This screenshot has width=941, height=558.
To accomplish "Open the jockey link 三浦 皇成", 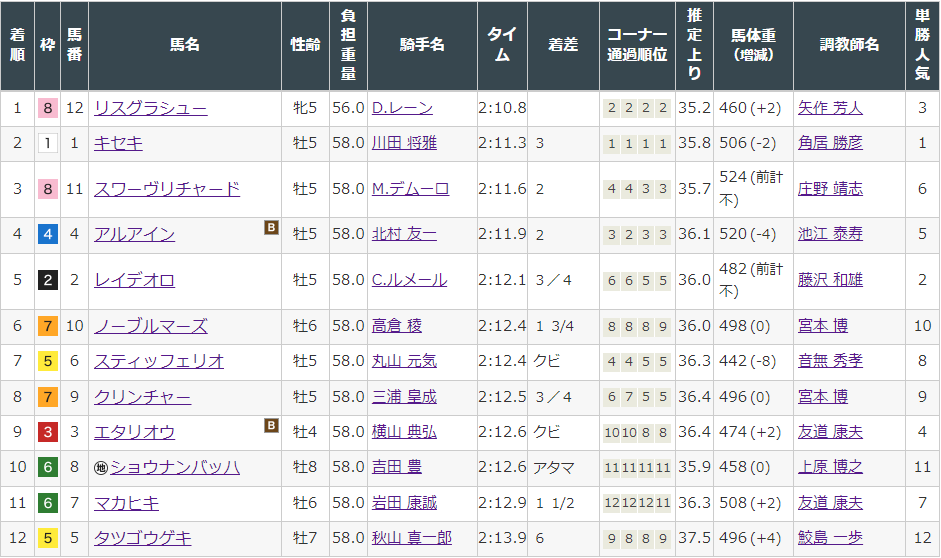I will pos(404,397).
